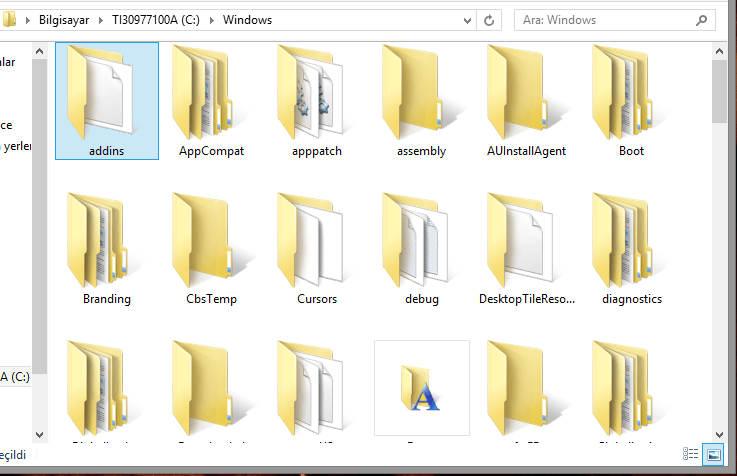Click the folder icon in address bar

(9, 20)
